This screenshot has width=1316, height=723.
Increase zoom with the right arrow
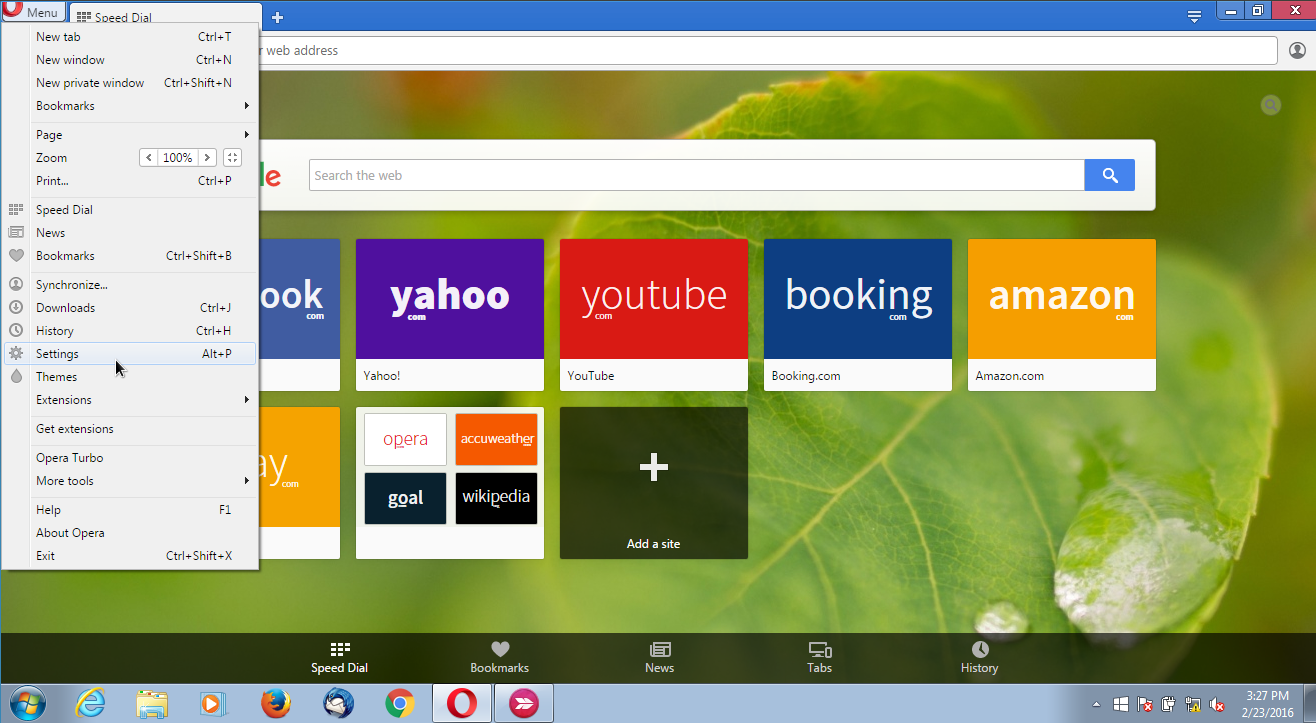click(207, 158)
